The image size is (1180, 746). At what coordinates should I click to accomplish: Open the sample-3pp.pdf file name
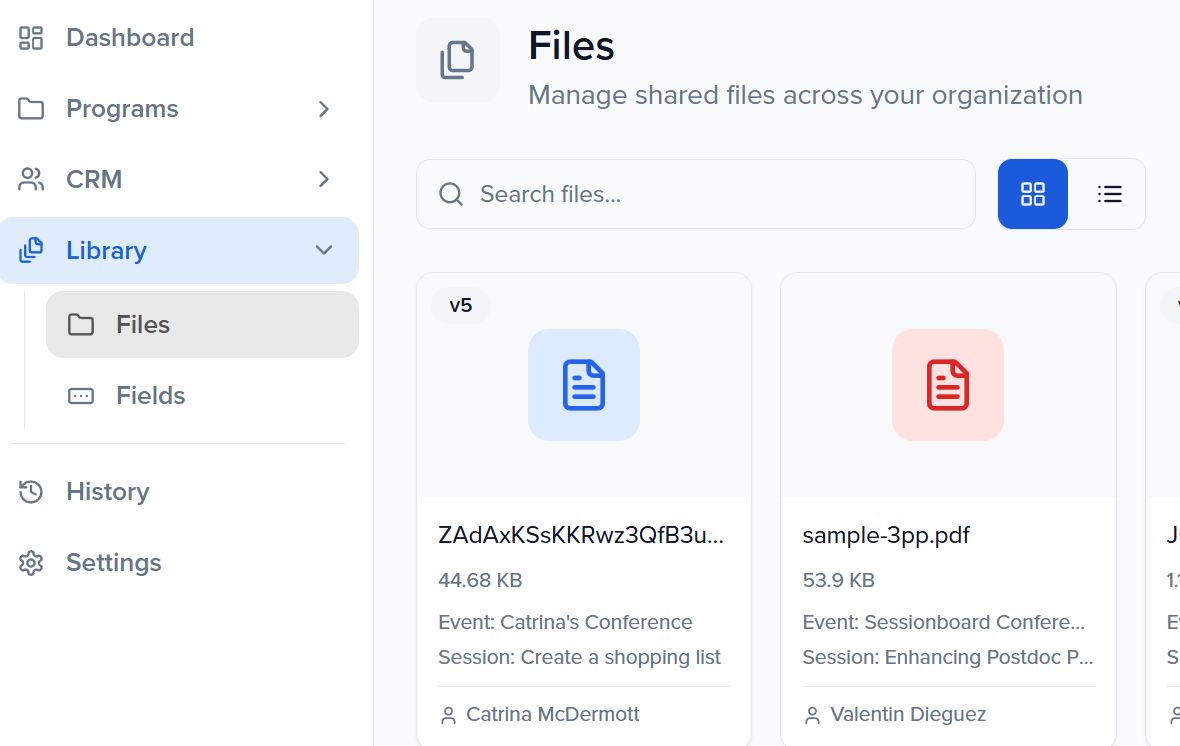886,535
